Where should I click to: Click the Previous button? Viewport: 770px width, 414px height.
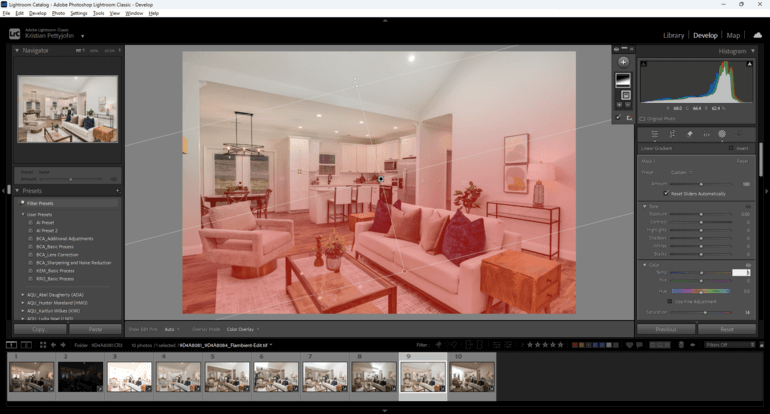(666, 329)
